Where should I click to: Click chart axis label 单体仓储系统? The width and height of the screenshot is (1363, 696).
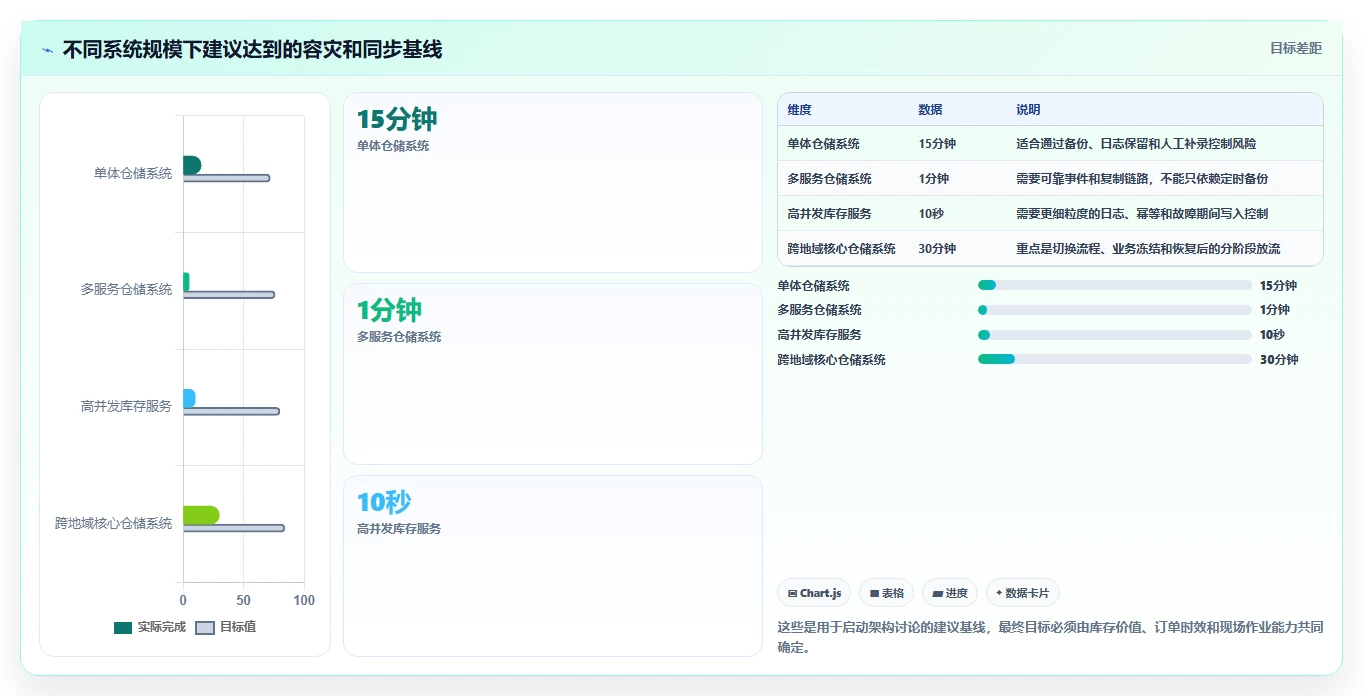coord(133,173)
